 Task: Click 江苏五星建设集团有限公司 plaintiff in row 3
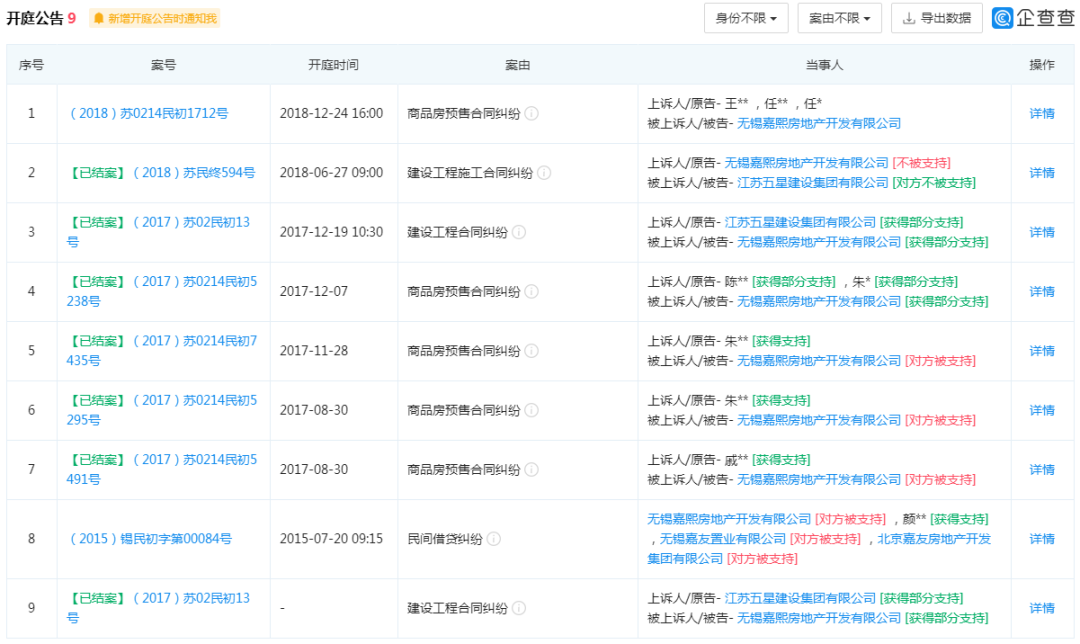[x=800, y=222]
